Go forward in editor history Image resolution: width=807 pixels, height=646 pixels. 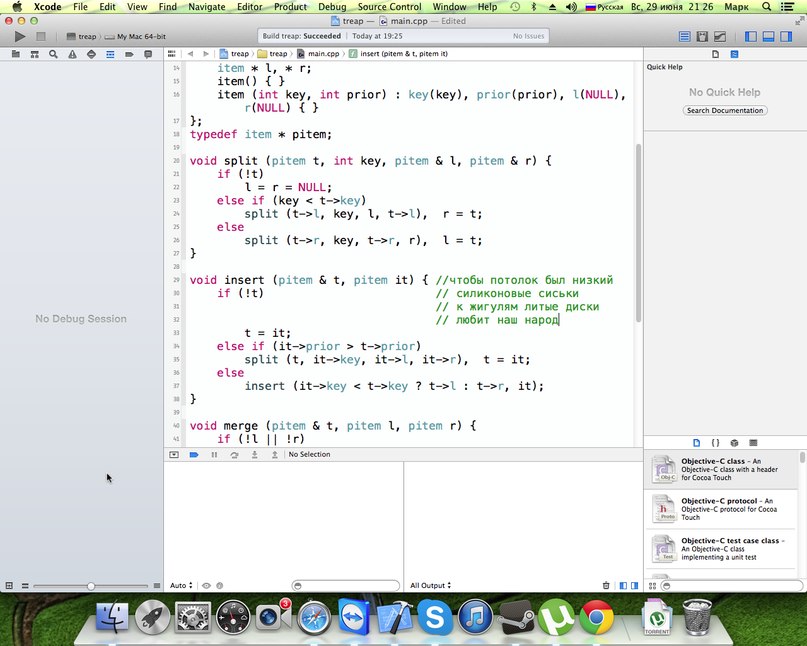pos(206,54)
